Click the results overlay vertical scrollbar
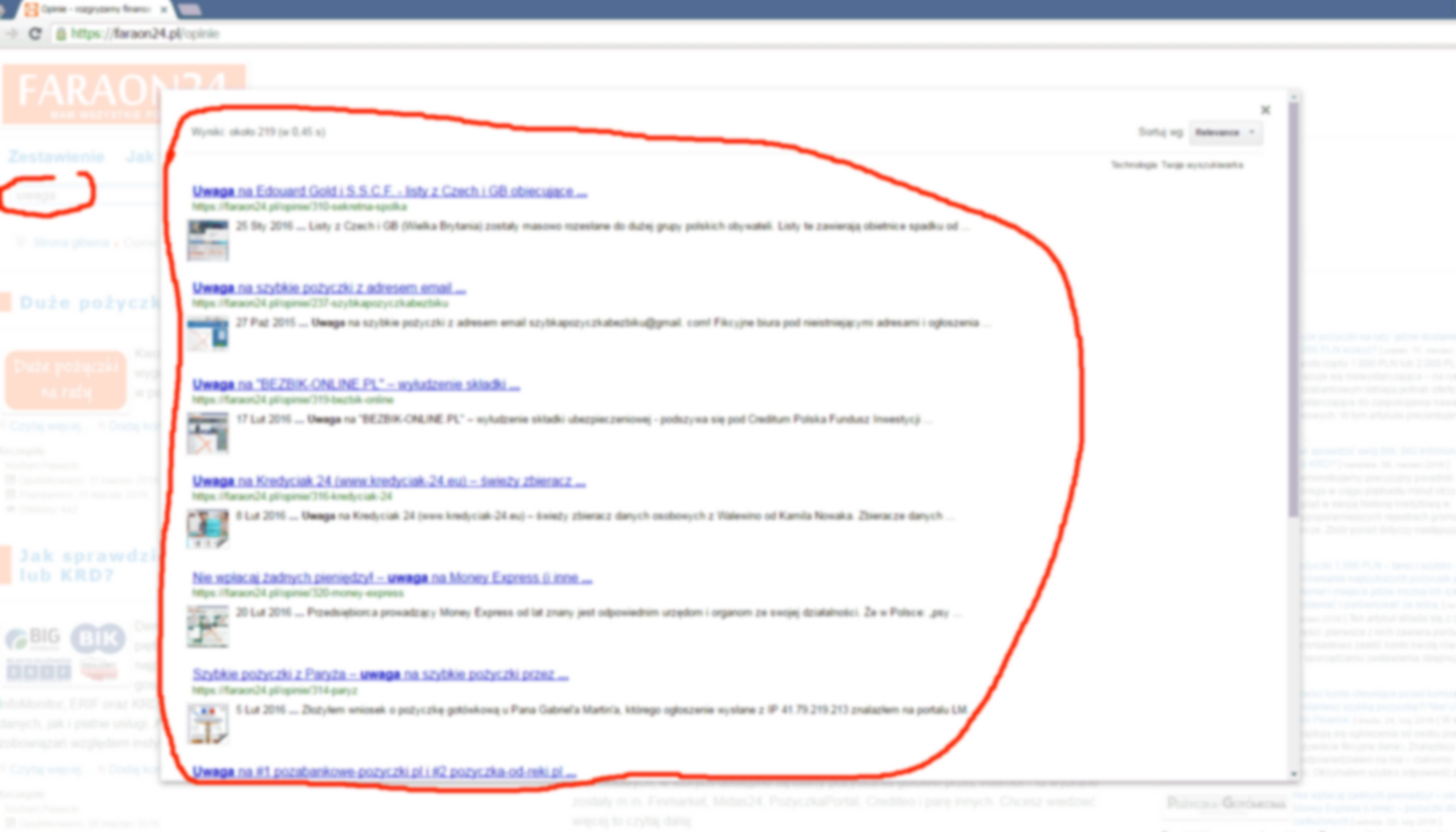 1294,308
